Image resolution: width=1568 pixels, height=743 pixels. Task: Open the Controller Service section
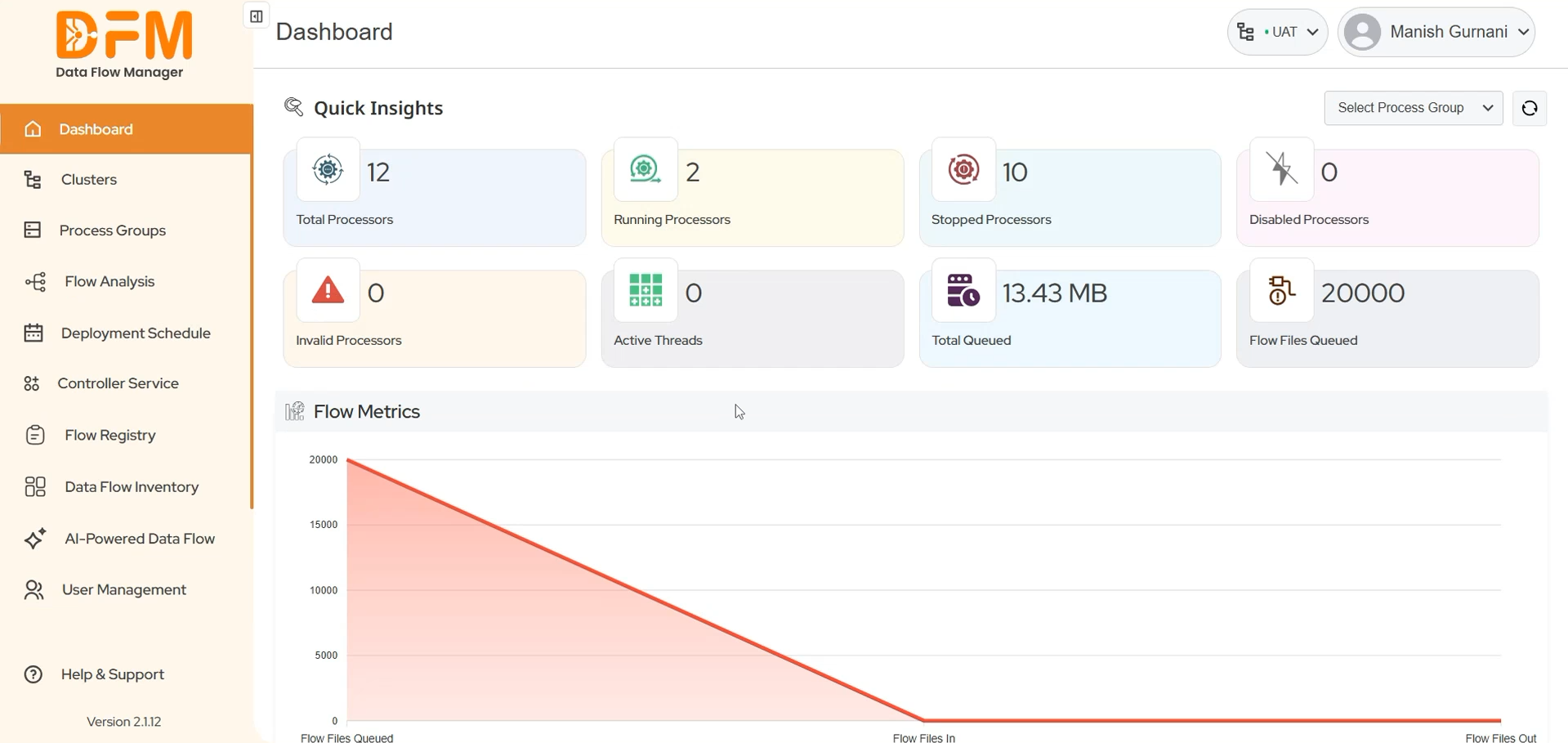pyautogui.click(x=118, y=383)
